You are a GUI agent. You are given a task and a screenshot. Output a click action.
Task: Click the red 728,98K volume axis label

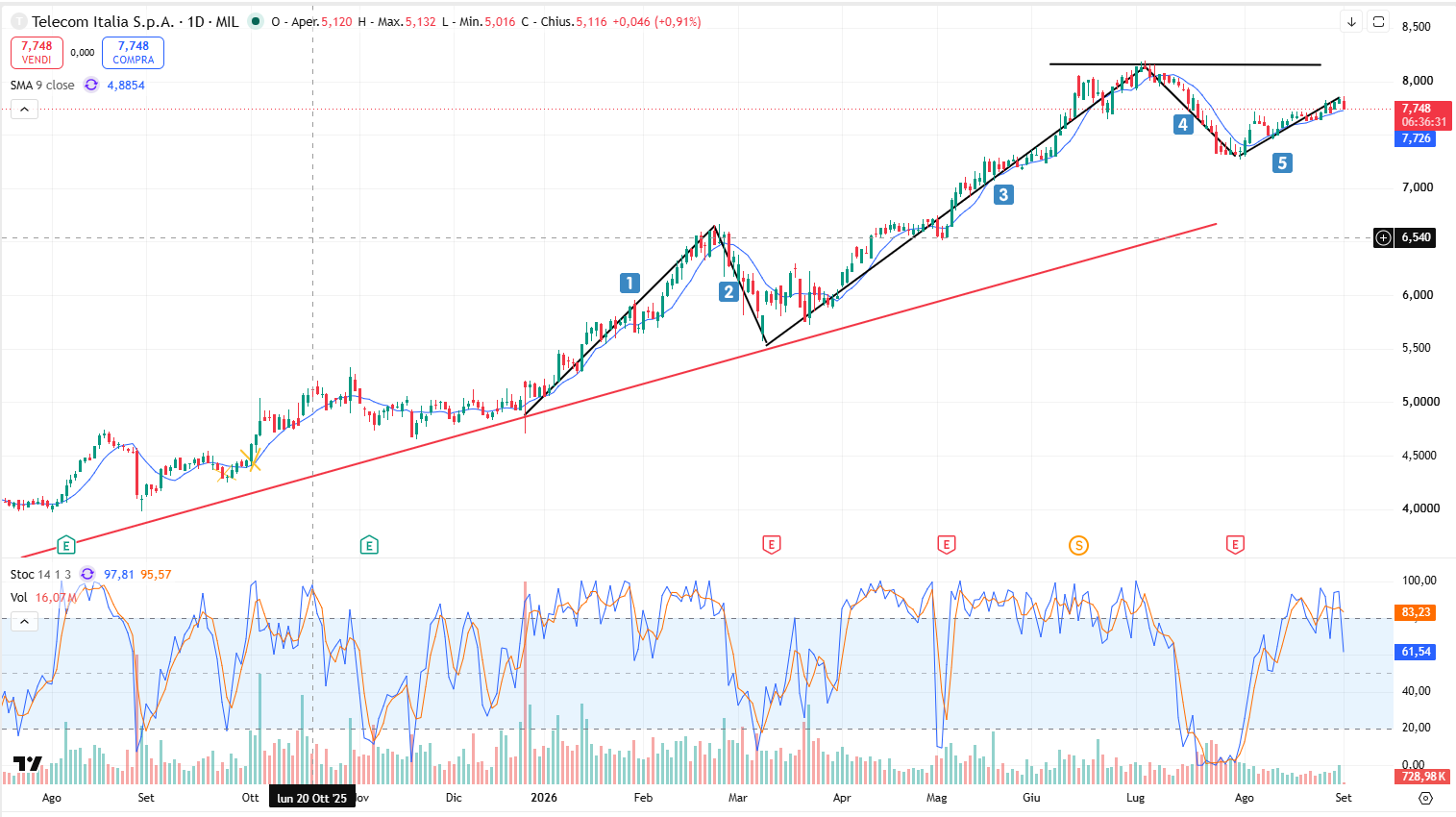click(x=1421, y=777)
